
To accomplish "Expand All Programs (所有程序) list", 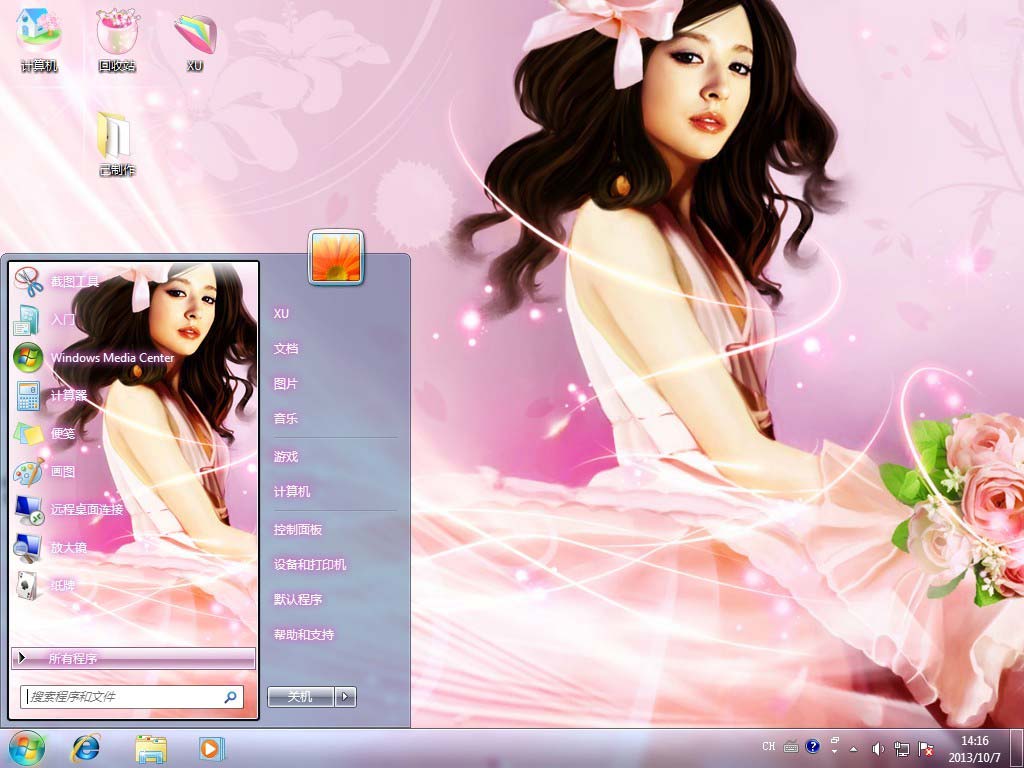I will [133, 658].
